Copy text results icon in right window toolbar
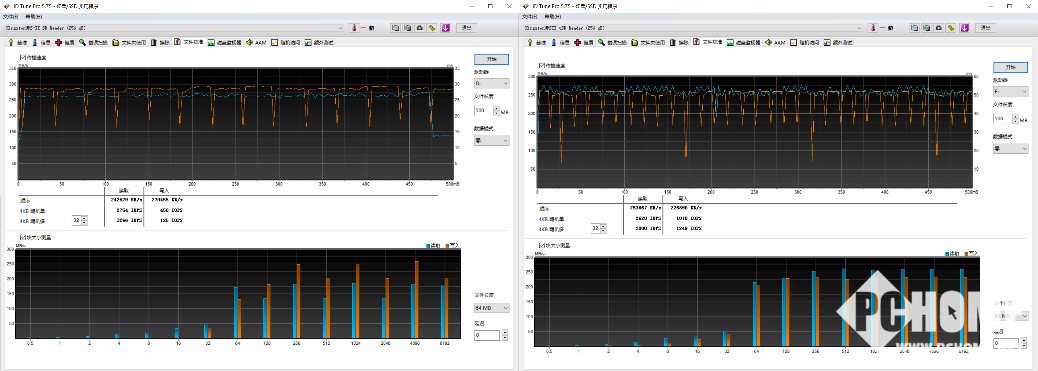Viewport: 1038px width, 371px height. coord(914,28)
